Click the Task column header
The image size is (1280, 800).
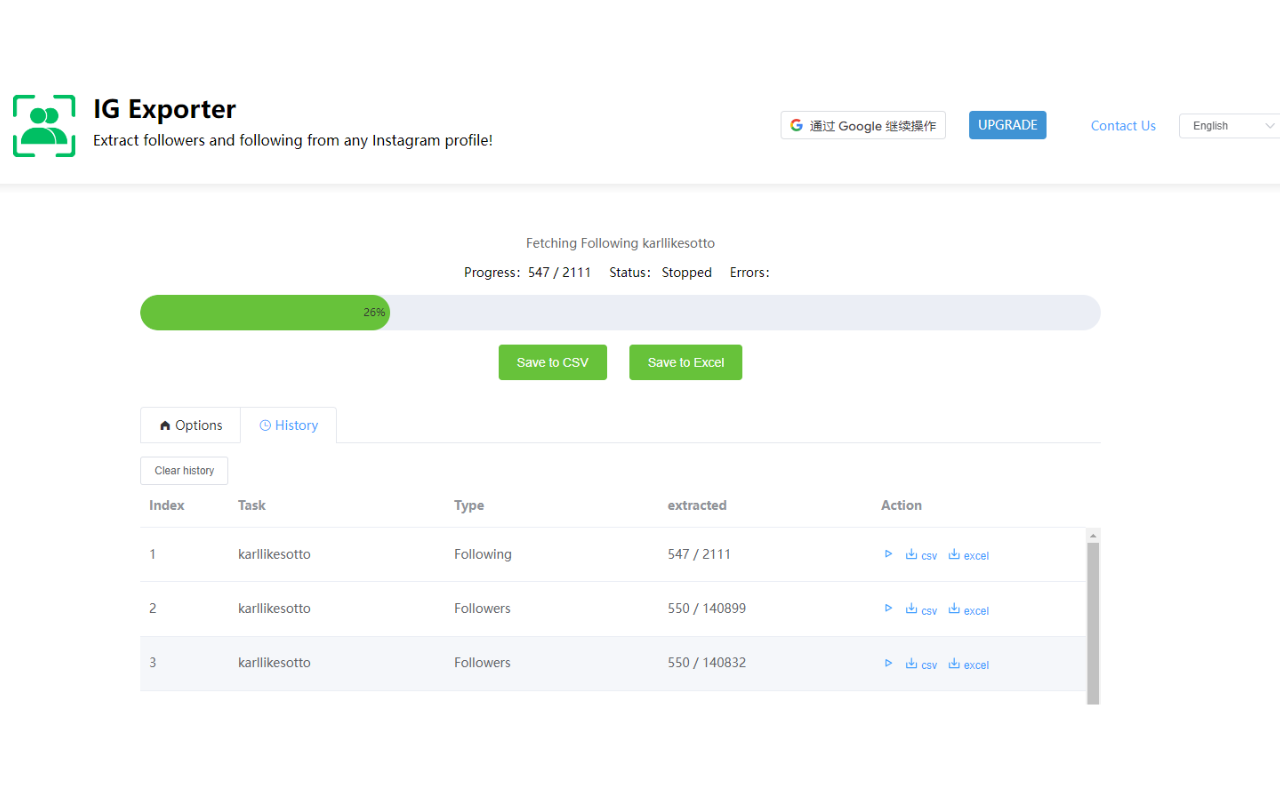click(252, 505)
